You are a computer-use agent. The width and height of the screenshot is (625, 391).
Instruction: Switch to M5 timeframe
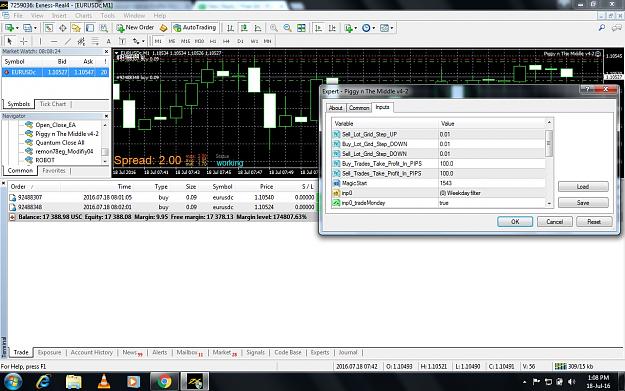click(x=172, y=41)
